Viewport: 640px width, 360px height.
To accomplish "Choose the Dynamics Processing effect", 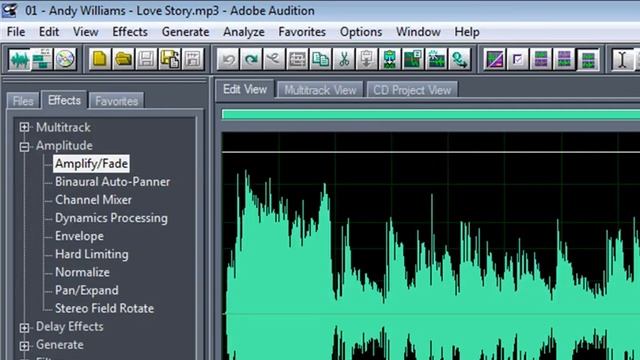I will 111,218.
